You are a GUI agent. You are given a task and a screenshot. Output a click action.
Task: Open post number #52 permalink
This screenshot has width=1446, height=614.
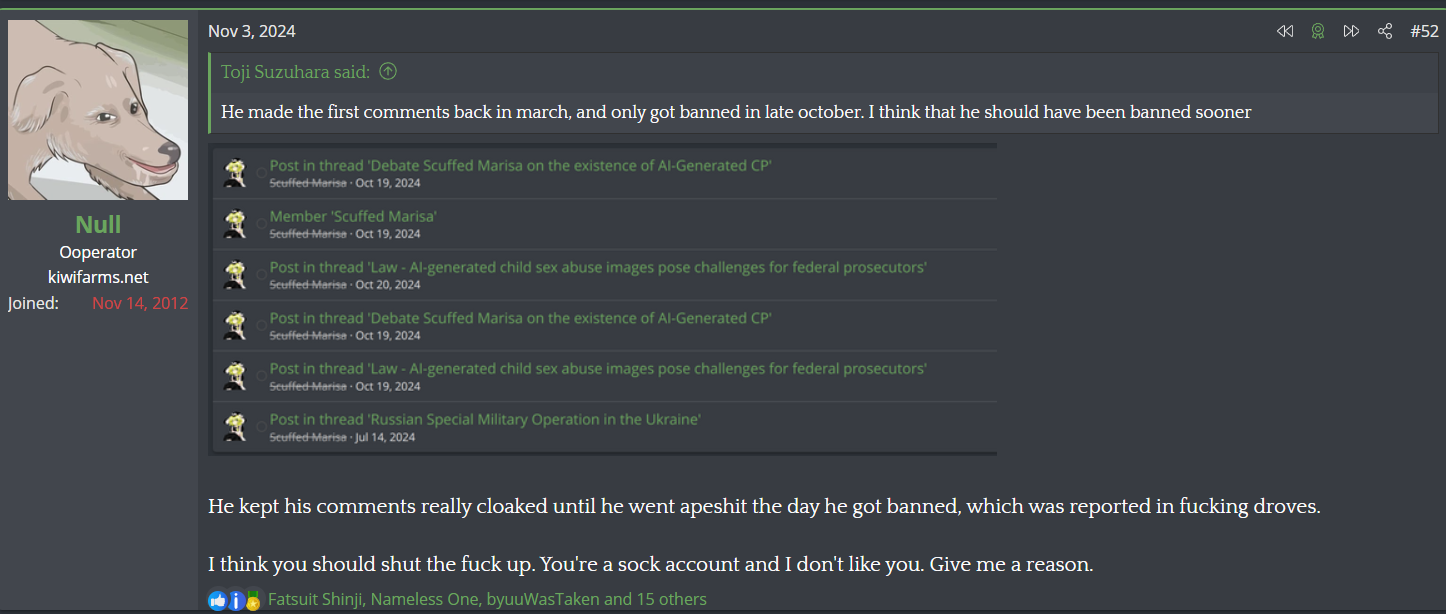1424,31
